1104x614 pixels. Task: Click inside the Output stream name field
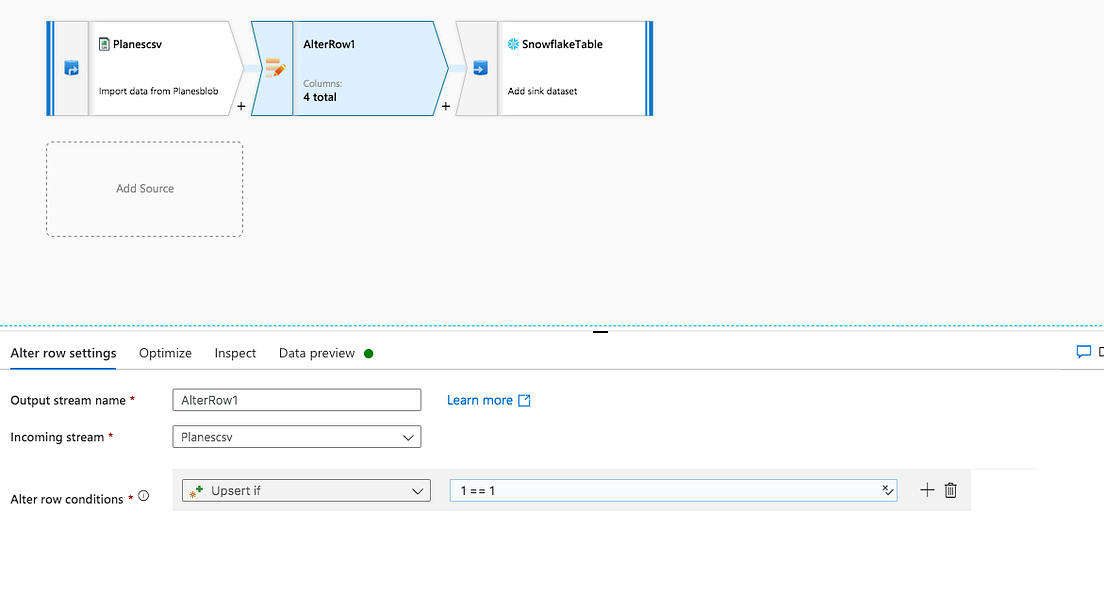point(296,400)
